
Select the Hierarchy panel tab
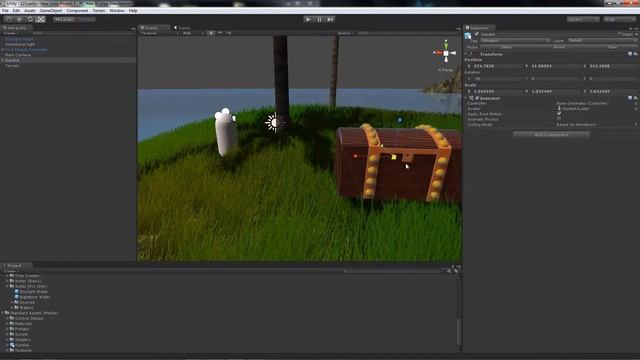pyautogui.click(x=16, y=28)
